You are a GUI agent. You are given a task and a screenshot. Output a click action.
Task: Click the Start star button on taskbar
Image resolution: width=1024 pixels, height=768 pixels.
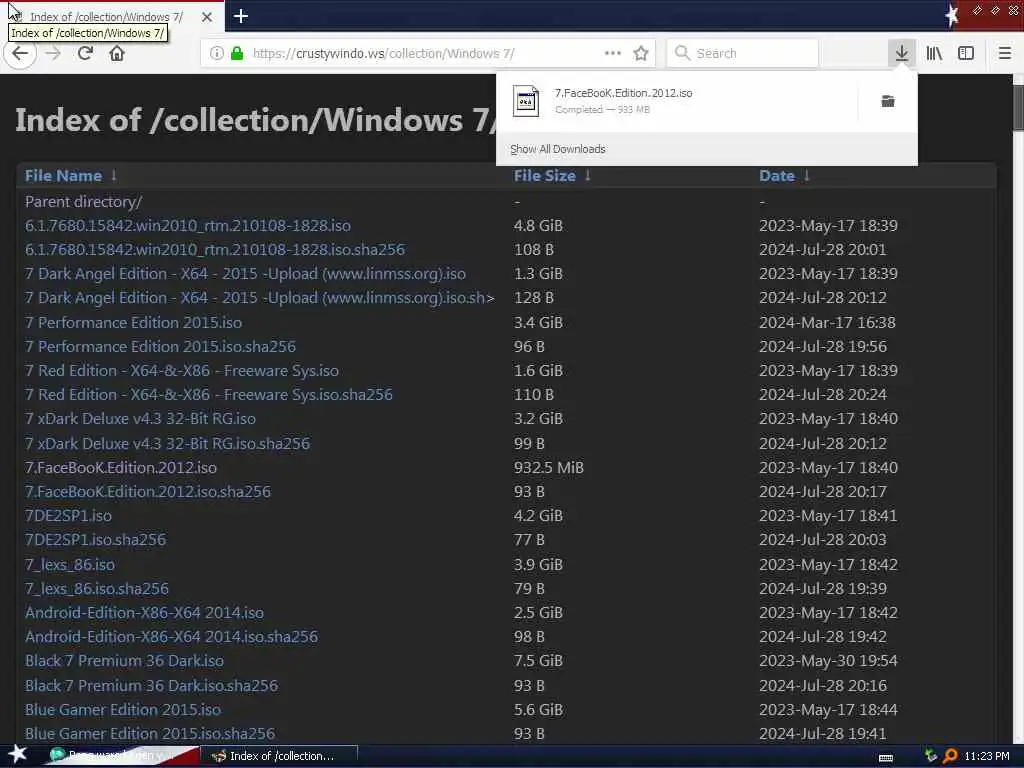(x=18, y=755)
